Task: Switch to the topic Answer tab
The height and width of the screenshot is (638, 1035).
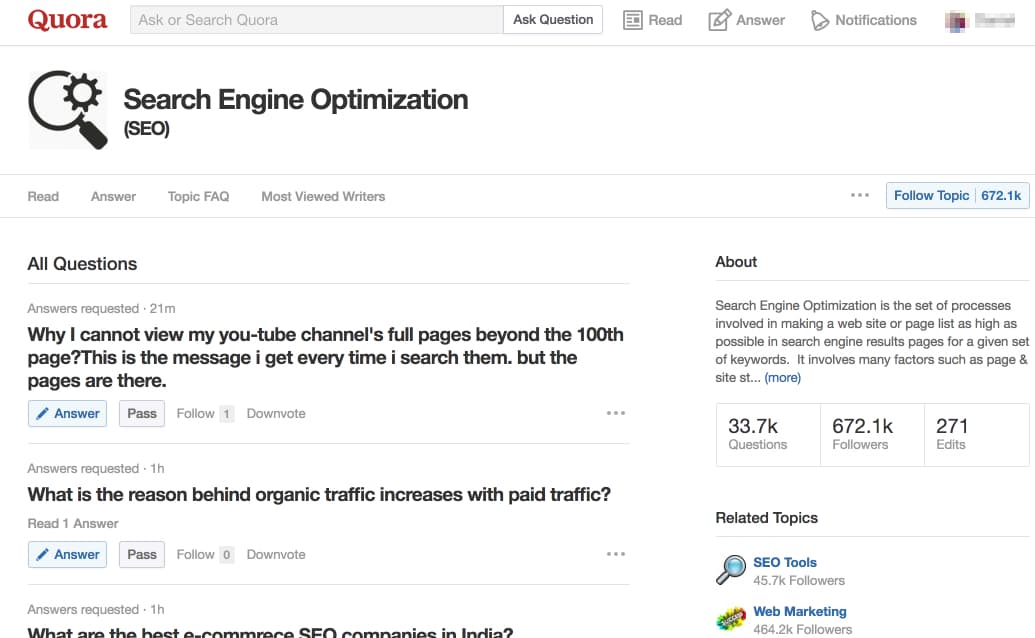Action: point(114,197)
